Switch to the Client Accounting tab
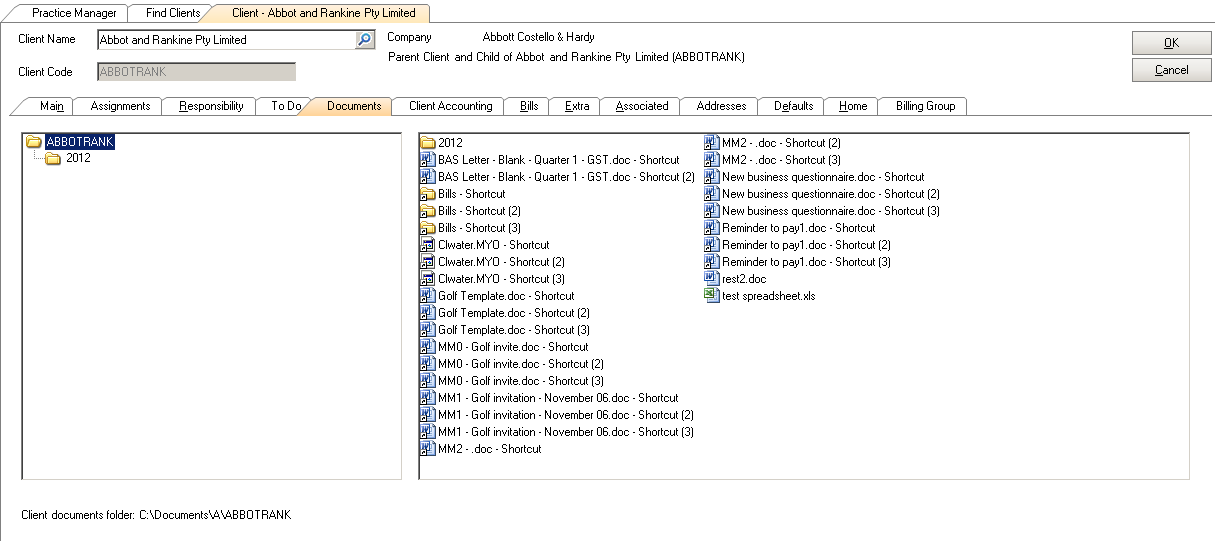 click(x=450, y=106)
